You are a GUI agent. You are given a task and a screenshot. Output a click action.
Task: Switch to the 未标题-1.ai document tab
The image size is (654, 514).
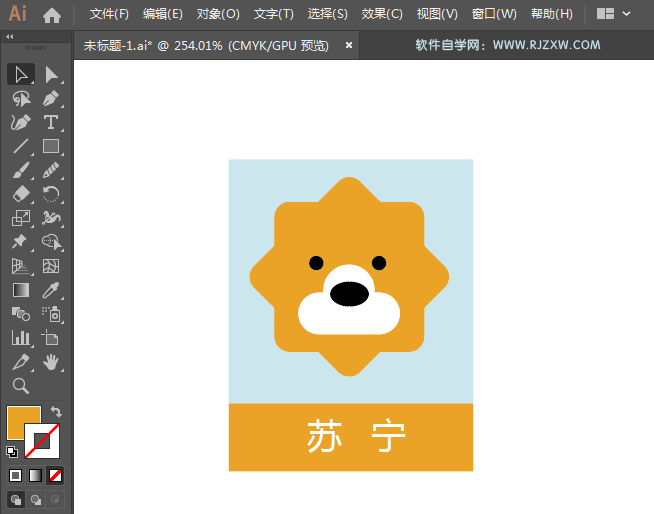coord(206,45)
